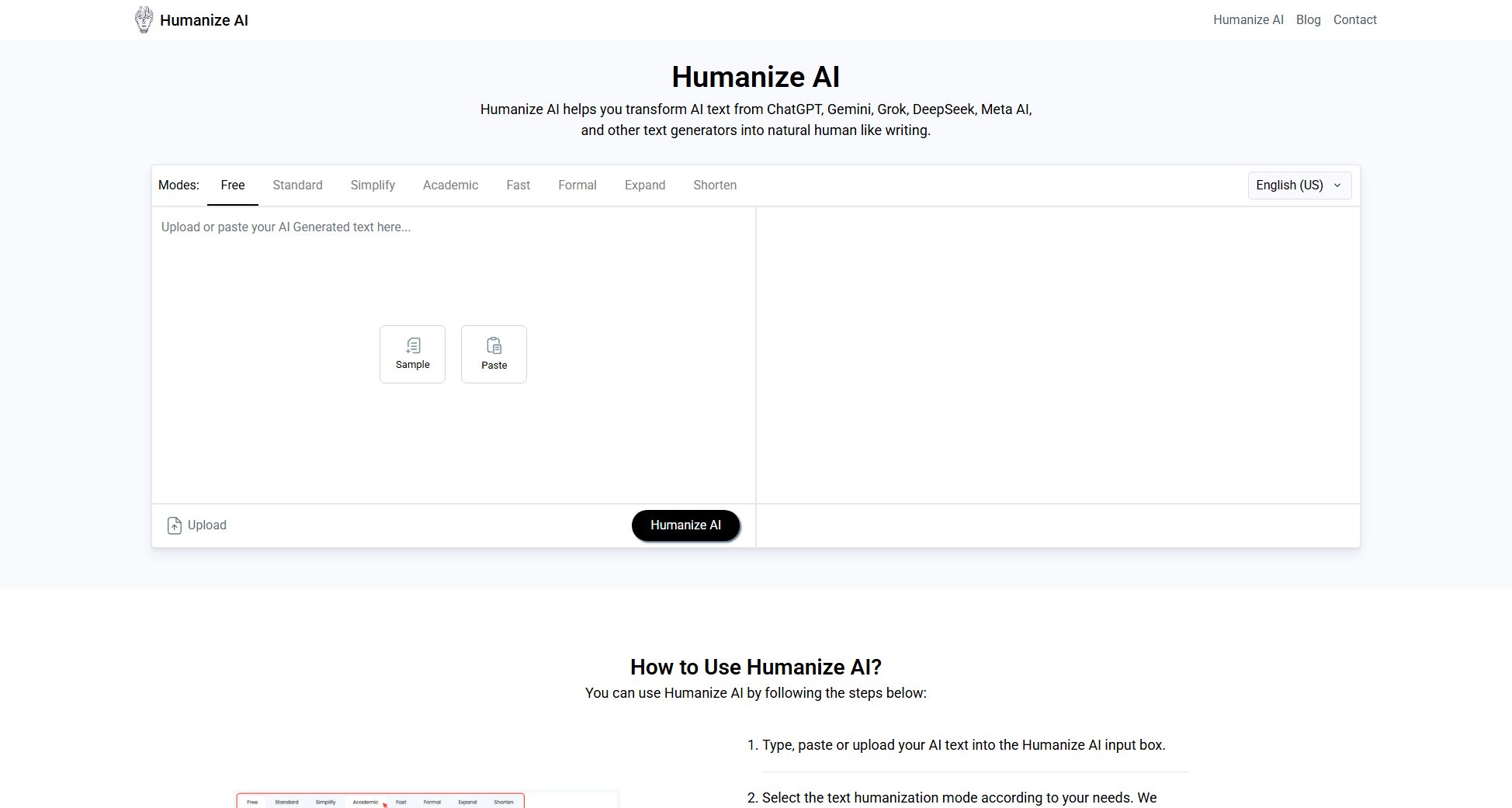The width and height of the screenshot is (1512, 808).
Task: Choose the Shorten mode tab
Action: tap(715, 186)
